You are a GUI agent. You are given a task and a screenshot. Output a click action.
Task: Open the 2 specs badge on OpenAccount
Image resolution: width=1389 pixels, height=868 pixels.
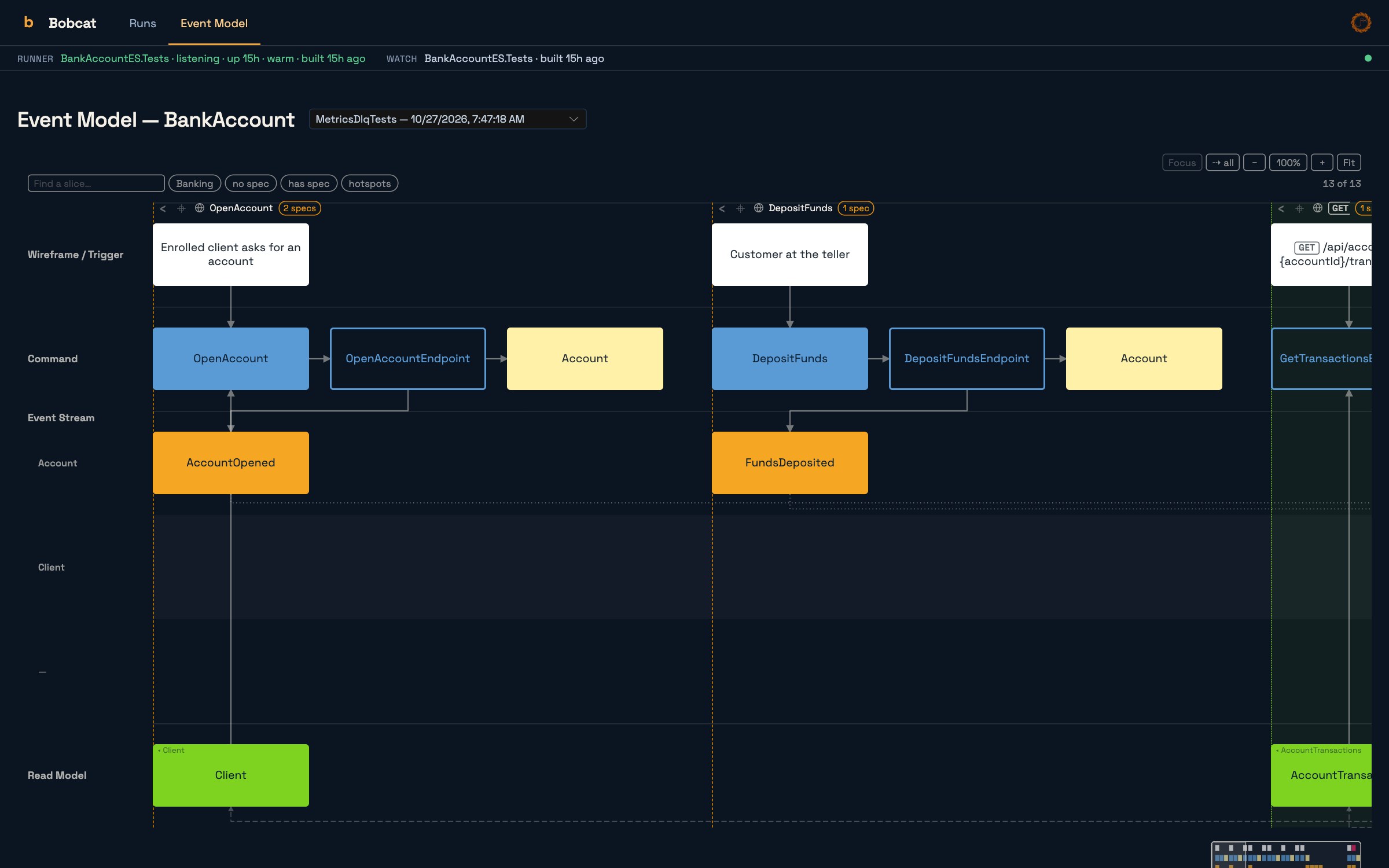click(300, 208)
